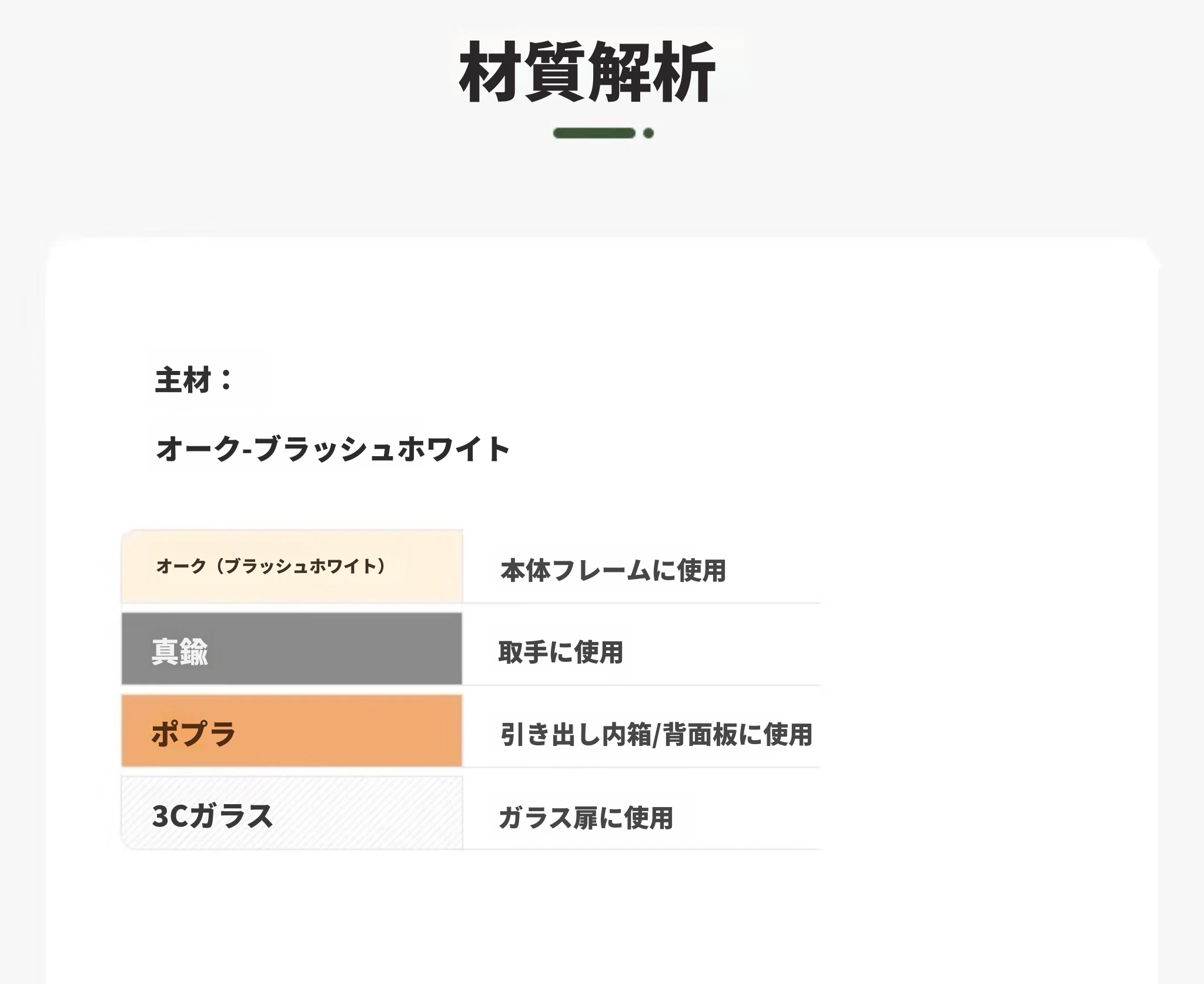This screenshot has height=984, width=1204.
Task: Click the オーク（ブラッシュホワイト） label text
Action: pyautogui.click(x=271, y=566)
